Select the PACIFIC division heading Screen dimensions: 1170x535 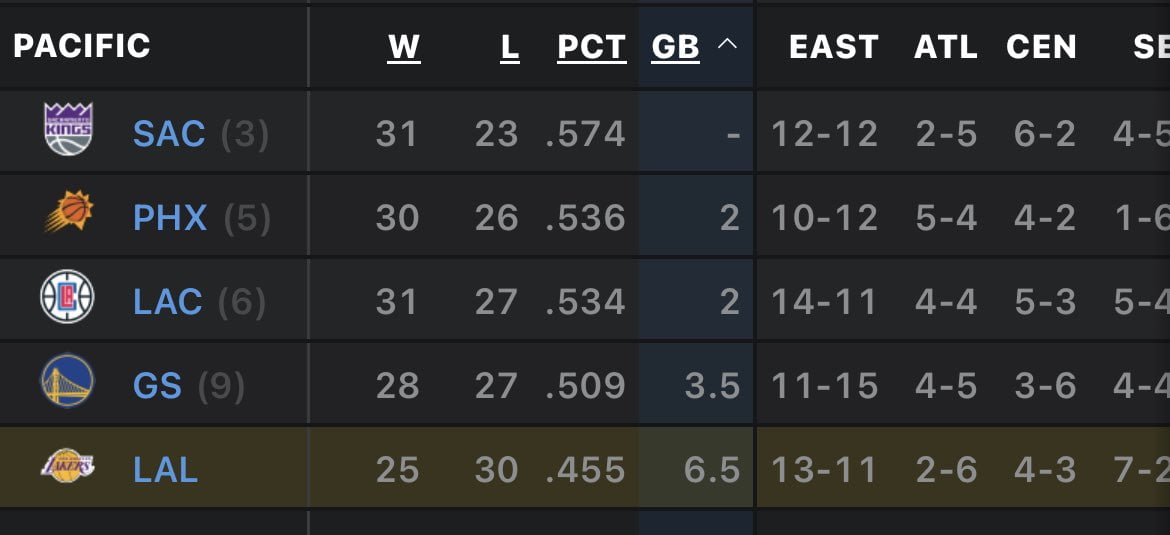coord(82,46)
